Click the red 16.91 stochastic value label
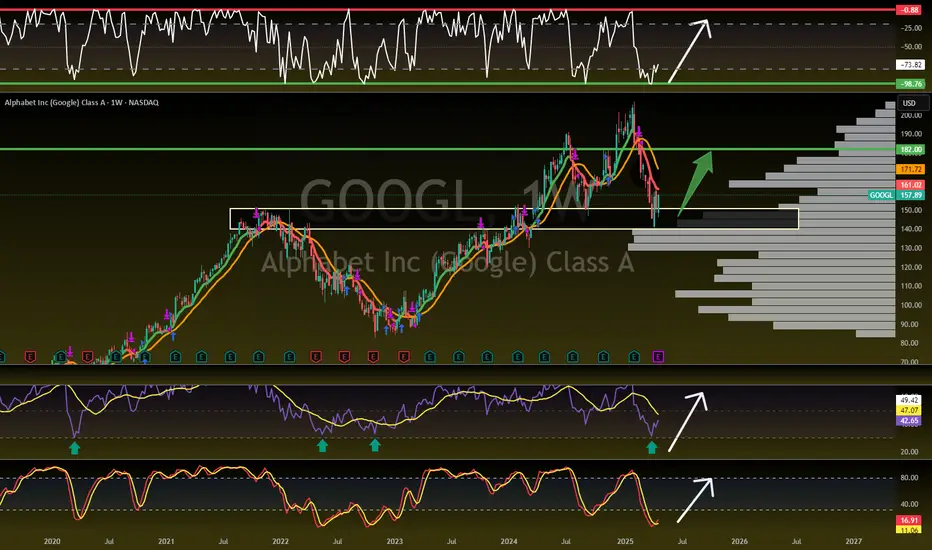The image size is (932, 550). coord(909,520)
